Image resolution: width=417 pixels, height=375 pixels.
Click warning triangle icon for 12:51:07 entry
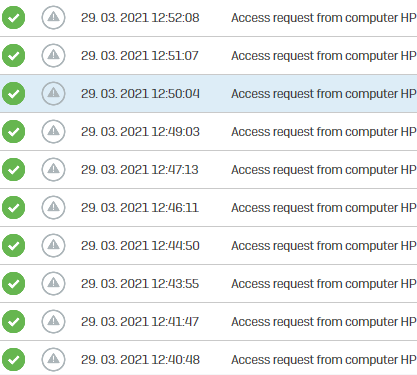click(53, 56)
